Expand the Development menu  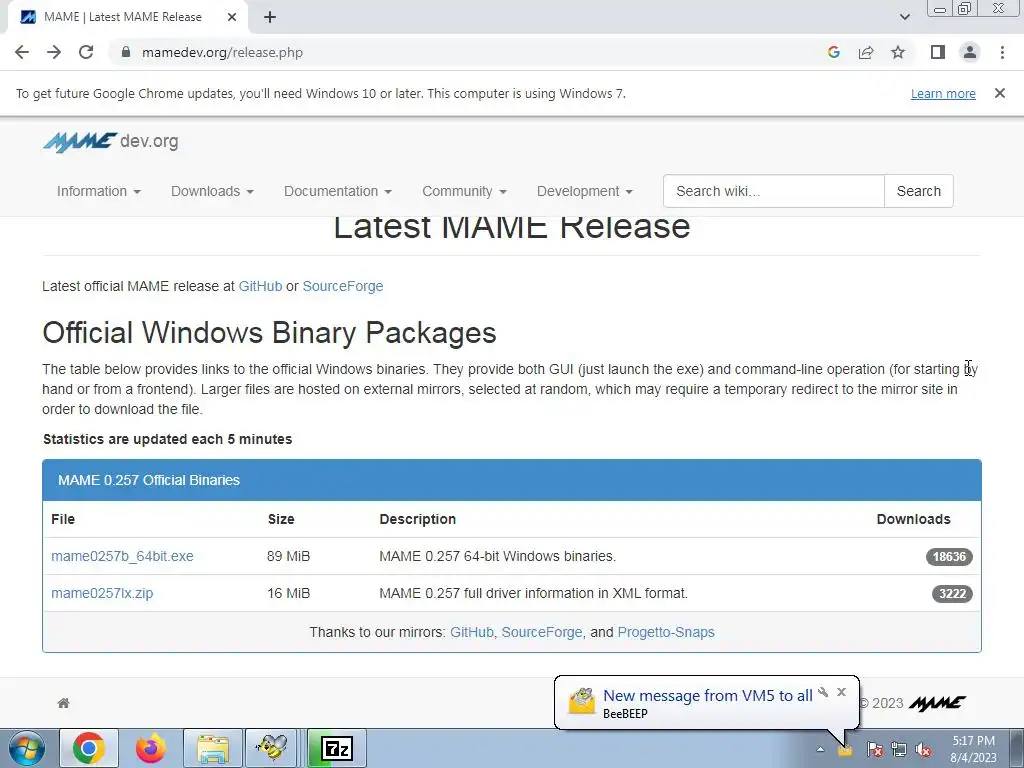[584, 191]
